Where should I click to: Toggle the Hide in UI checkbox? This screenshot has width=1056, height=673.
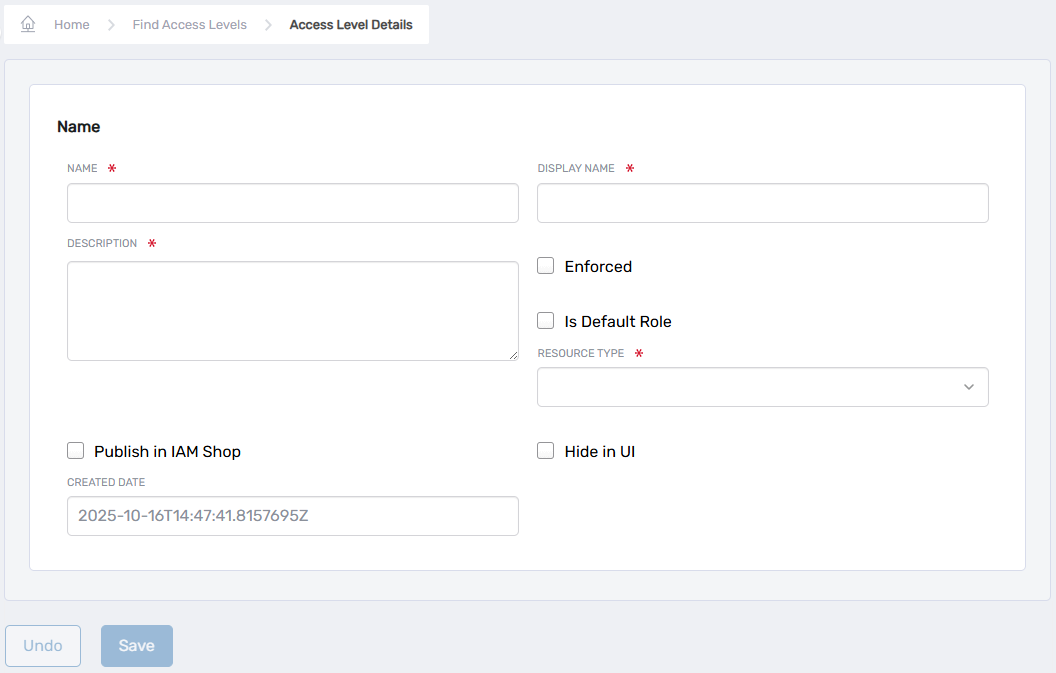[546, 451]
